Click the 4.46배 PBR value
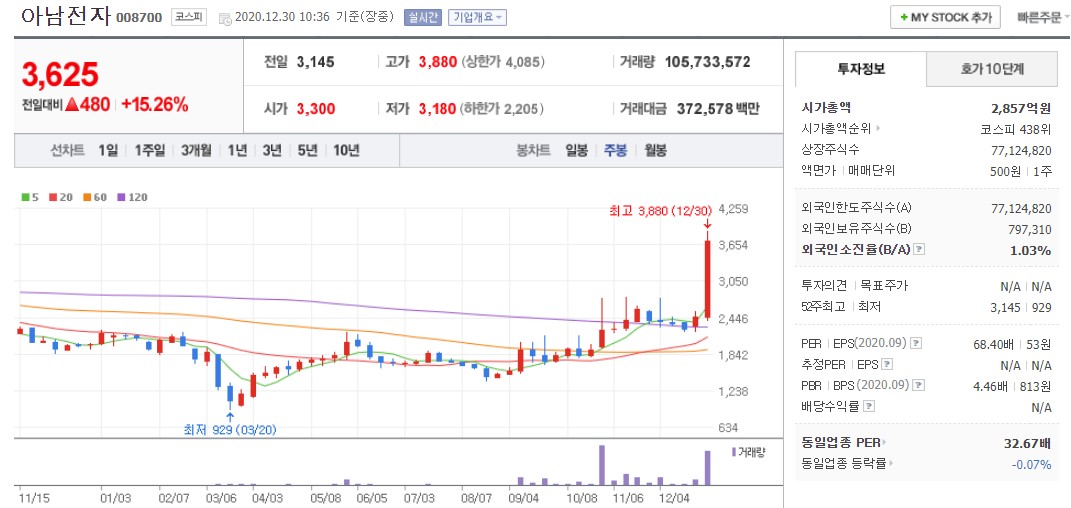Image resolution: width=1071 pixels, height=508 pixels. 995,386
